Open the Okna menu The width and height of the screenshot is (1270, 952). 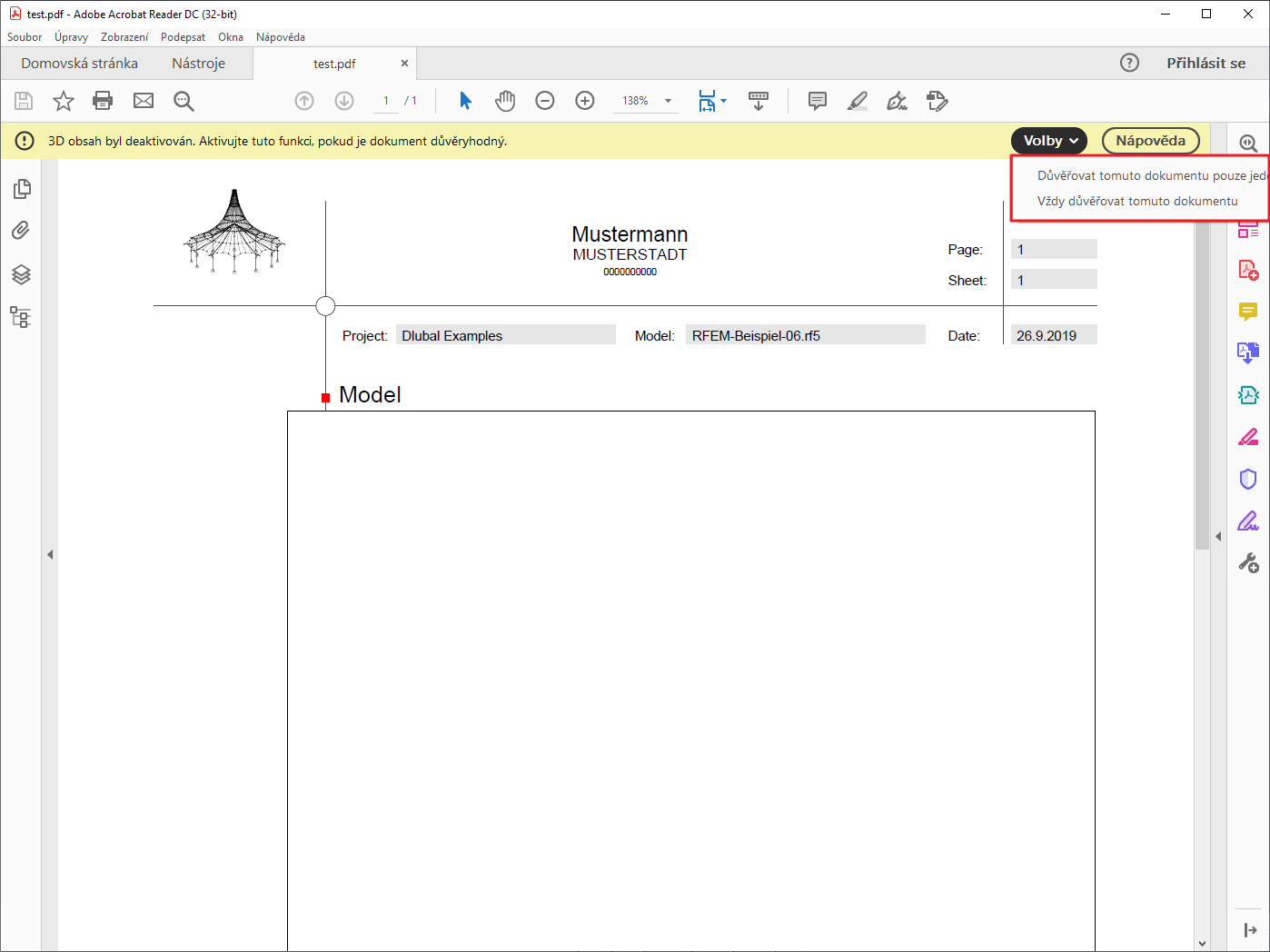[x=231, y=37]
